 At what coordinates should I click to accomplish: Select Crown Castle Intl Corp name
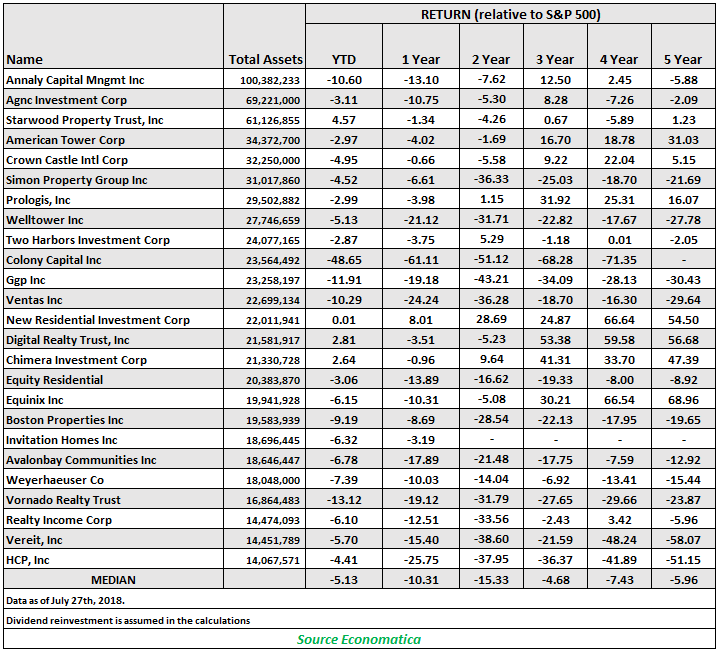(x=67, y=160)
